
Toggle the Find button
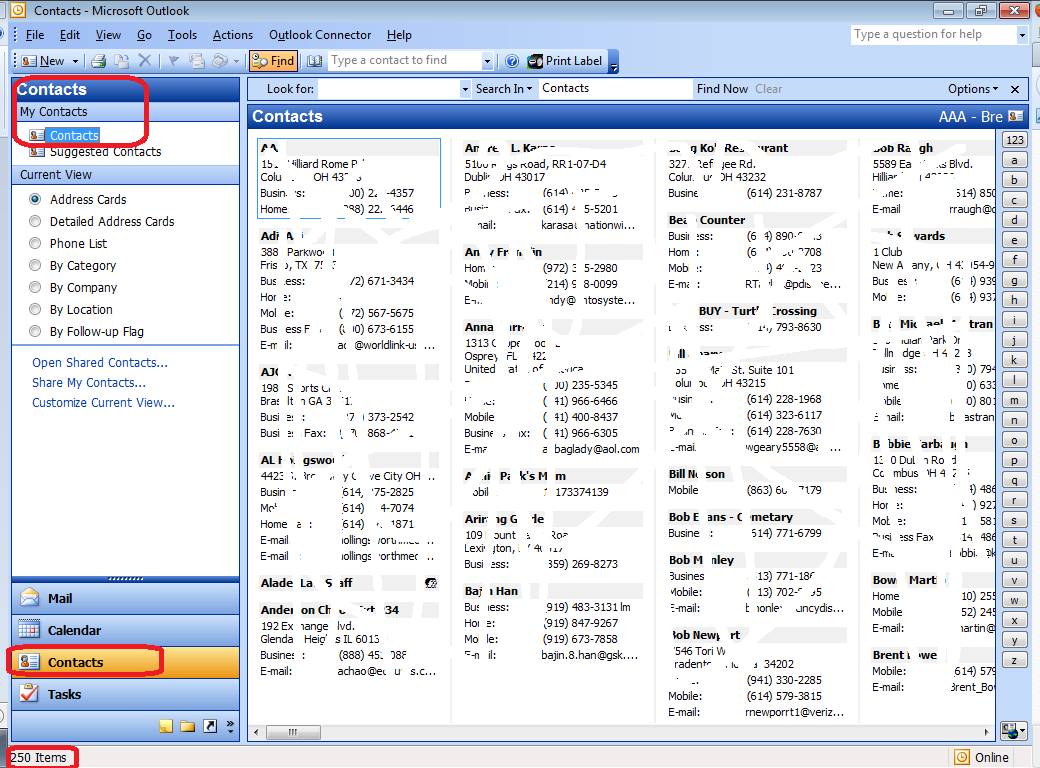[x=273, y=61]
